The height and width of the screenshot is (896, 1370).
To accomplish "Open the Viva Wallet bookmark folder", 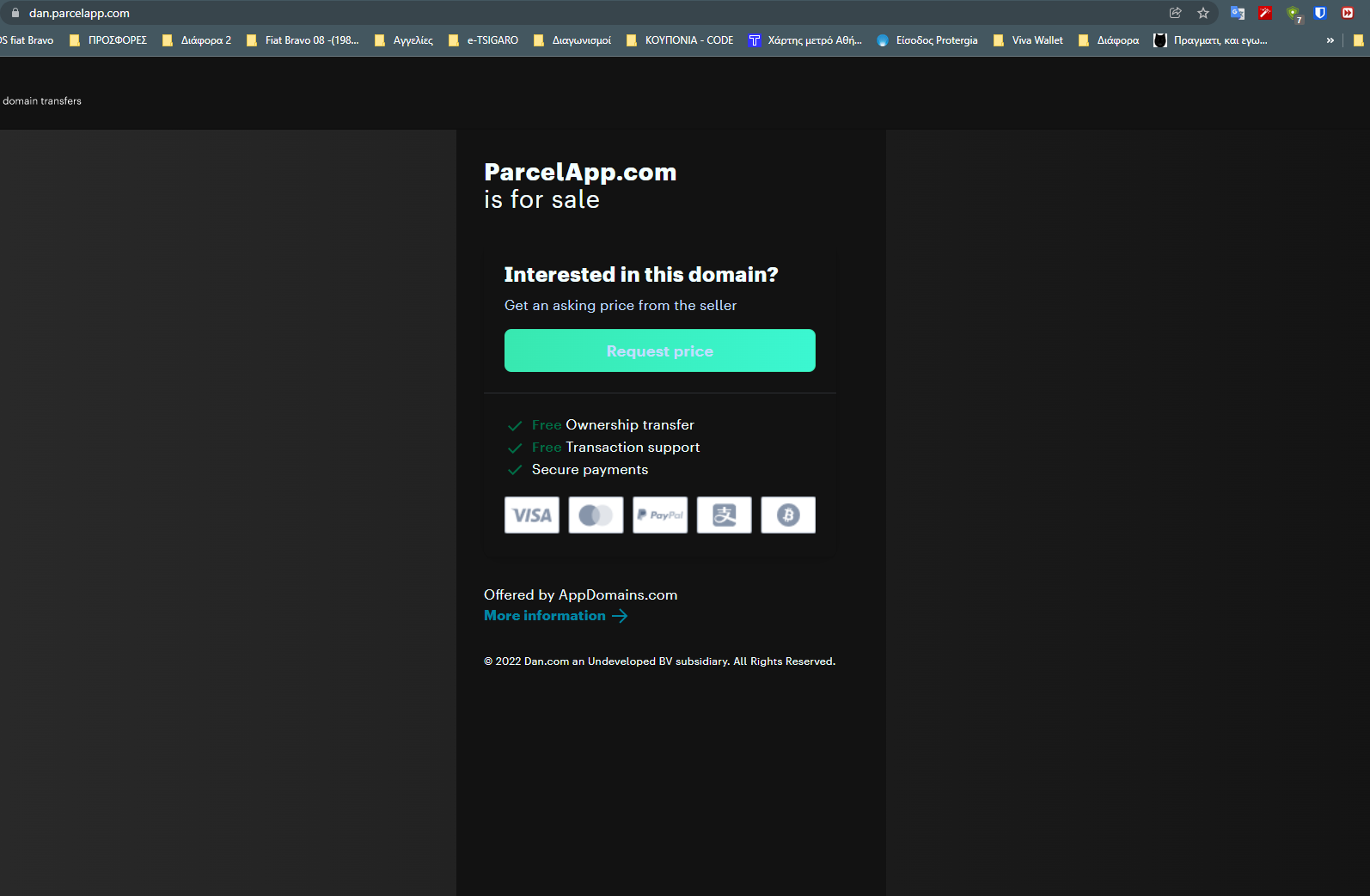I will click(x=1028, y=40).
